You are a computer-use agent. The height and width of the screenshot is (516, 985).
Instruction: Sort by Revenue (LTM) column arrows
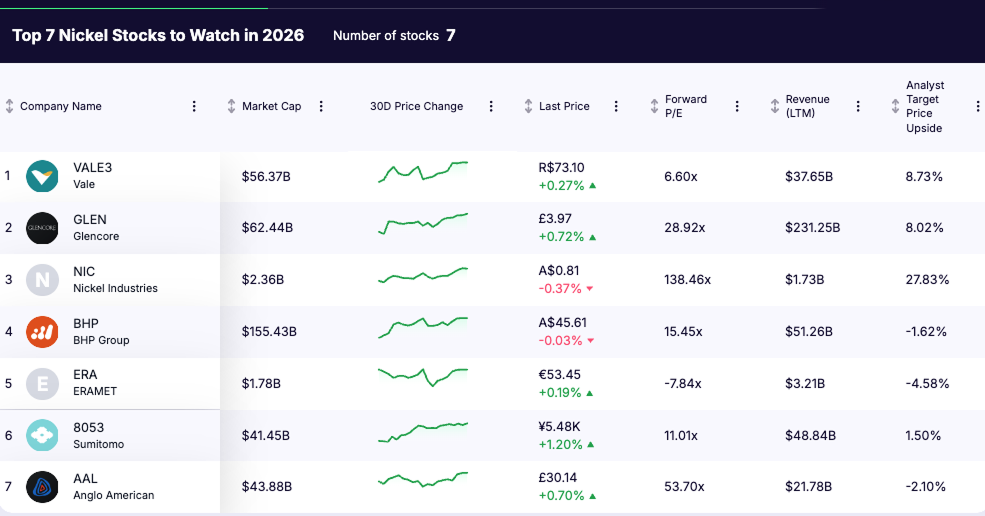pyautogui.click(x=775, y=106)
